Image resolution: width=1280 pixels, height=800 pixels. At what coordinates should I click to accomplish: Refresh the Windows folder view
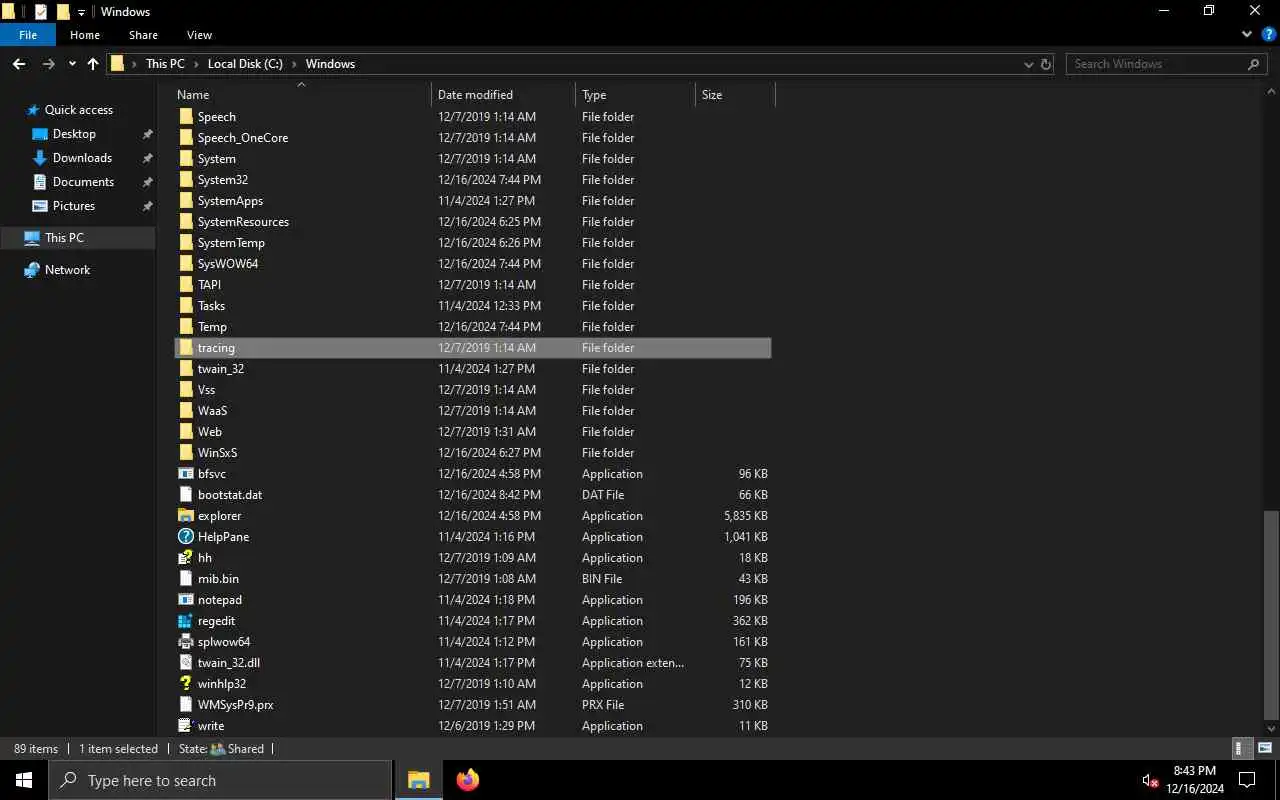(1046, 64)
